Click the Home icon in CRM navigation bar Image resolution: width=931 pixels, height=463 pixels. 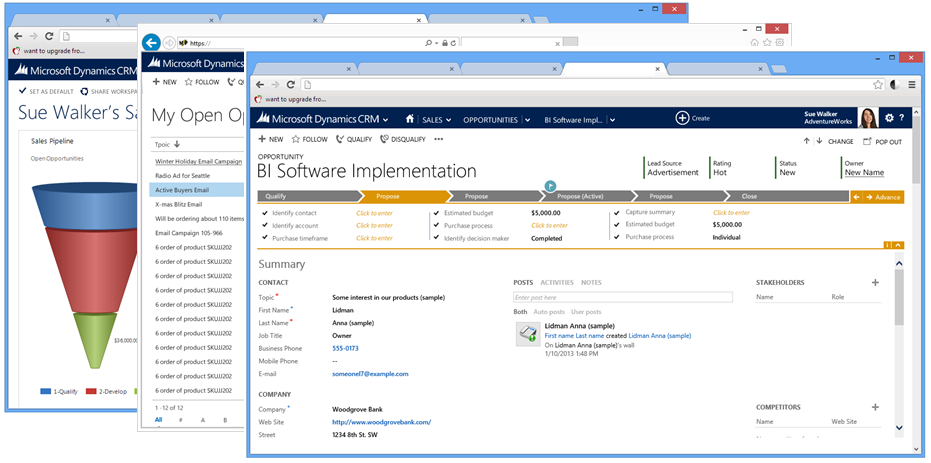(408, 119)
